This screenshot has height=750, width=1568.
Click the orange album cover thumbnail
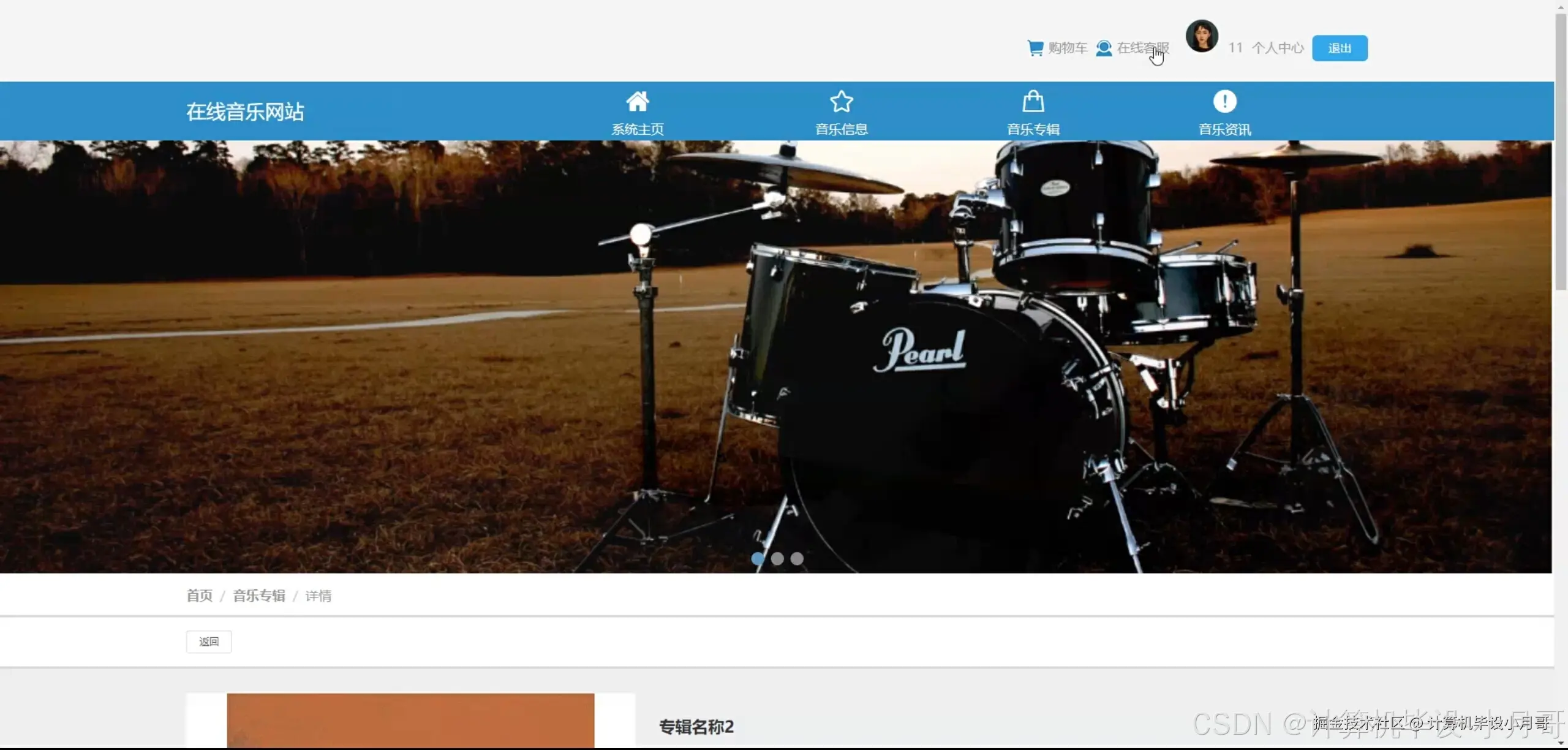click(410, 721)
